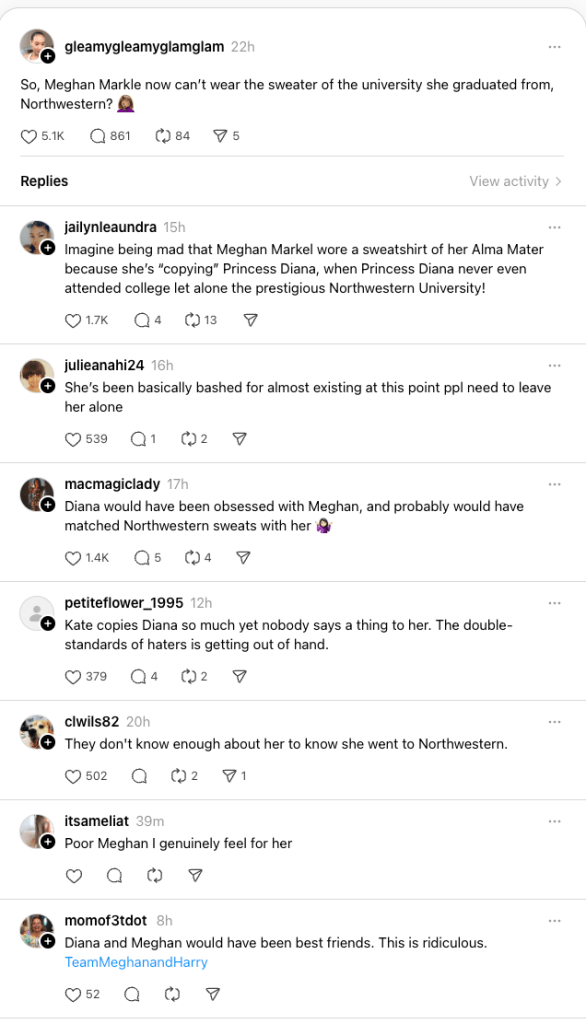The image size is (586, 1024).
Task: Like jailynleaundra's reply about Princess Diana
Action: pyautogui.click(x=73, y=321)
